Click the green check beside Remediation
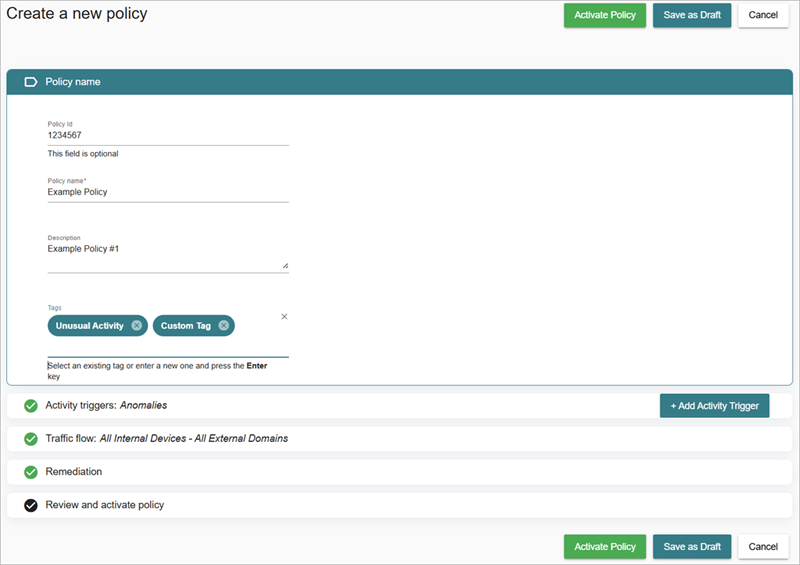This screenshot has width=800, height=565. point(31,472)
